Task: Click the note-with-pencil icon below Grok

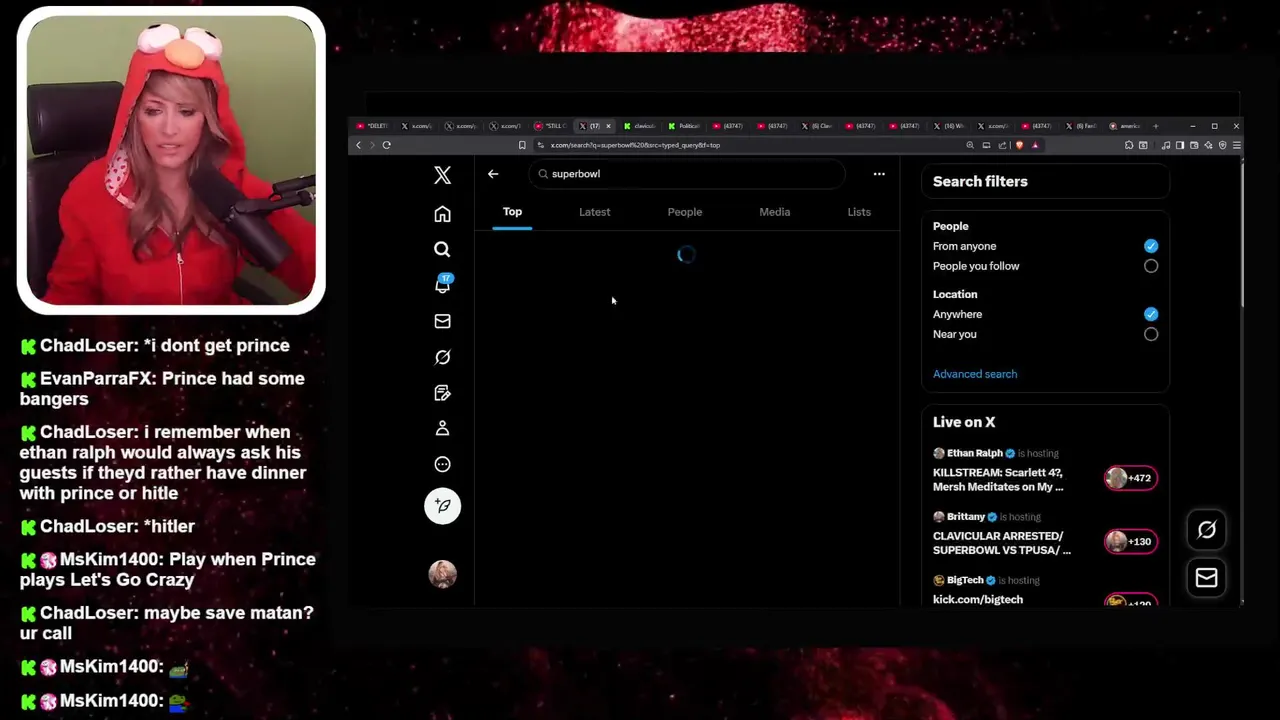Action: [x=442, y=393]
